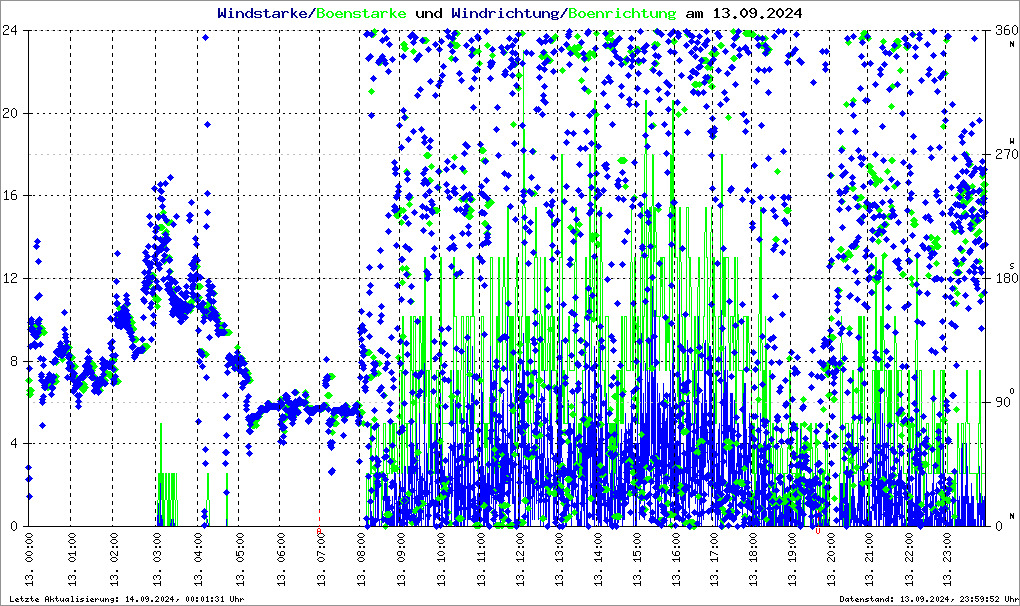Screen dimensions: 1020x606
Task: Click the time label '13. 04:00'
Action: (x=198, y=560)
